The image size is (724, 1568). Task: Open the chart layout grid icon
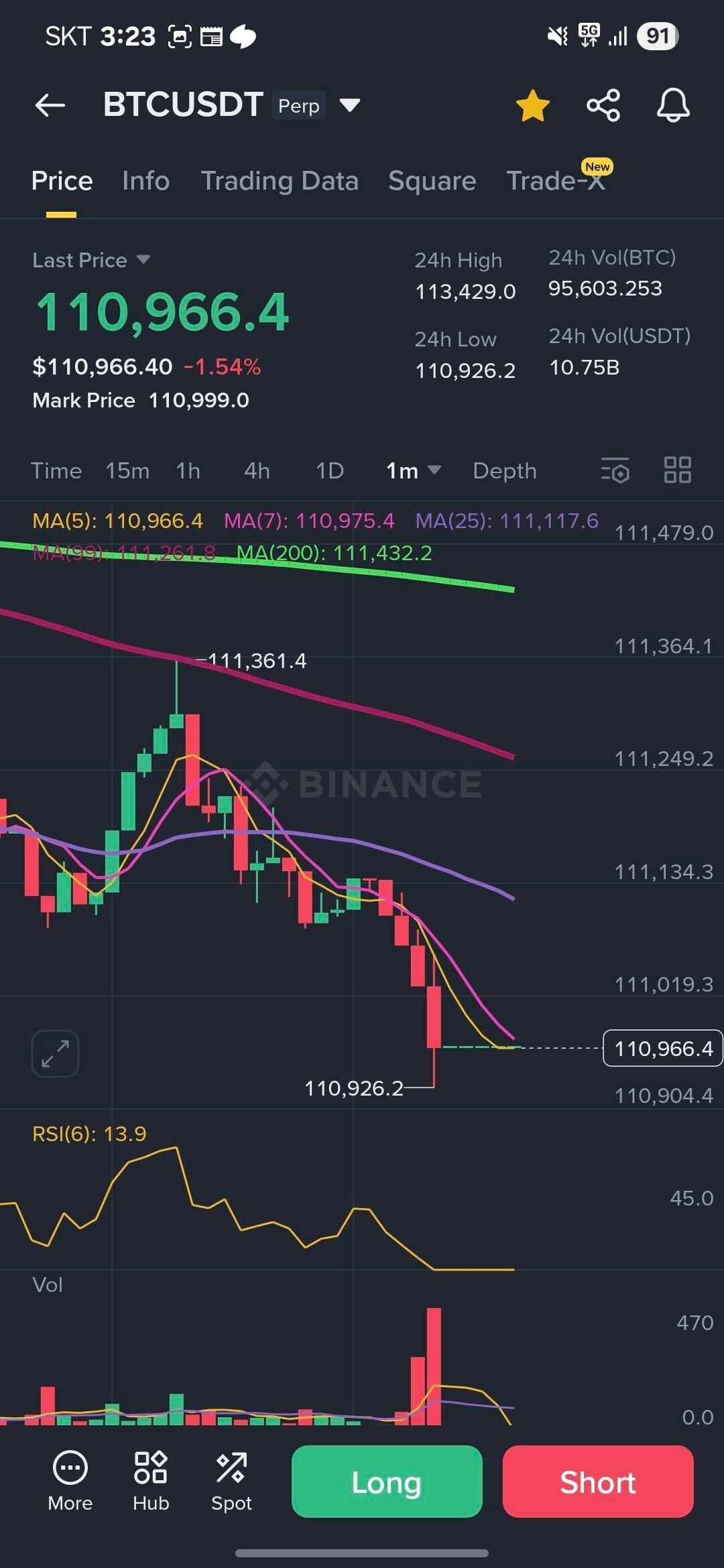[x=677, y=470]
